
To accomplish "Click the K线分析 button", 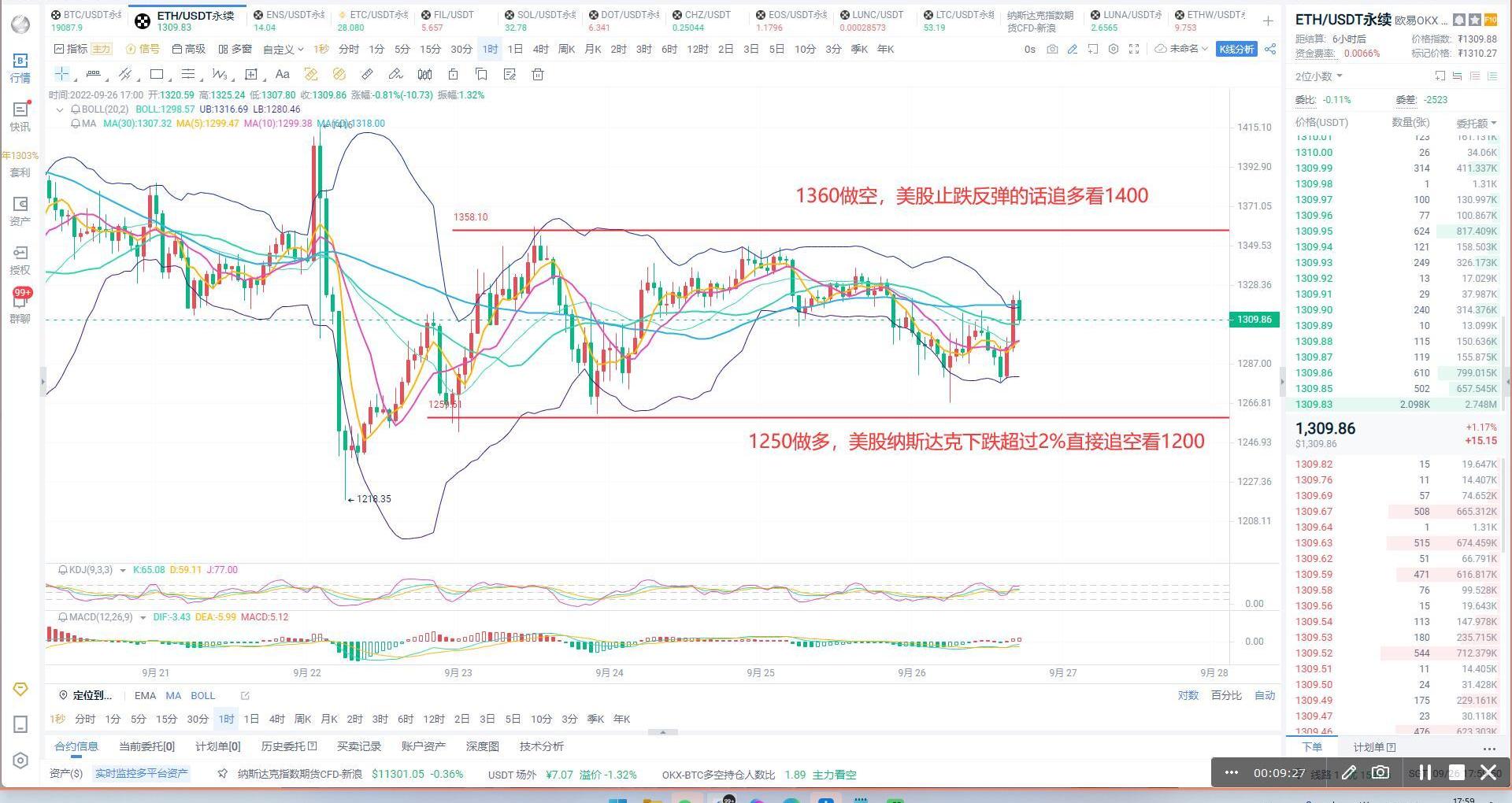I will coord(1236,49).
